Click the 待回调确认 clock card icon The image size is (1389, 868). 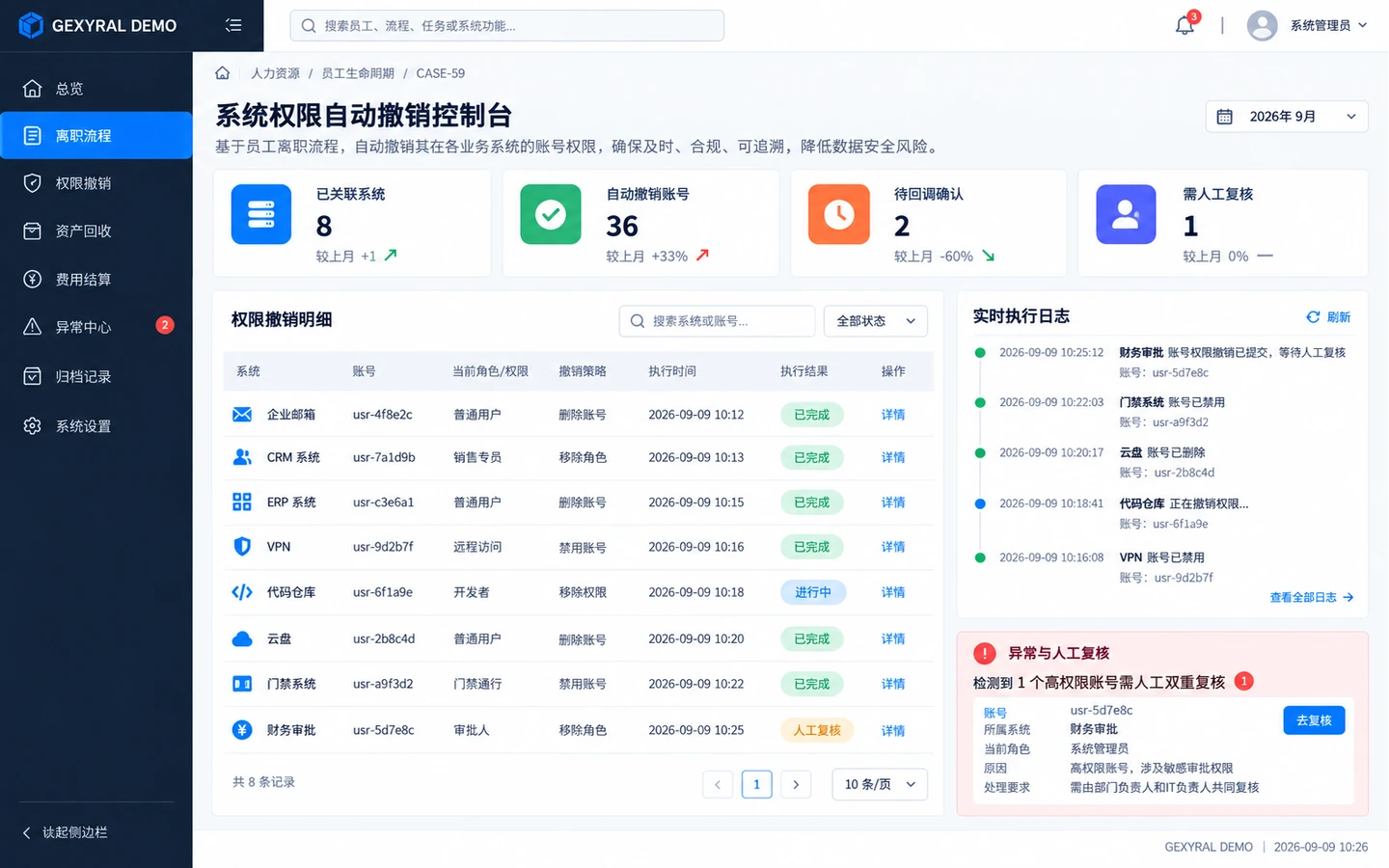[839, 214]
